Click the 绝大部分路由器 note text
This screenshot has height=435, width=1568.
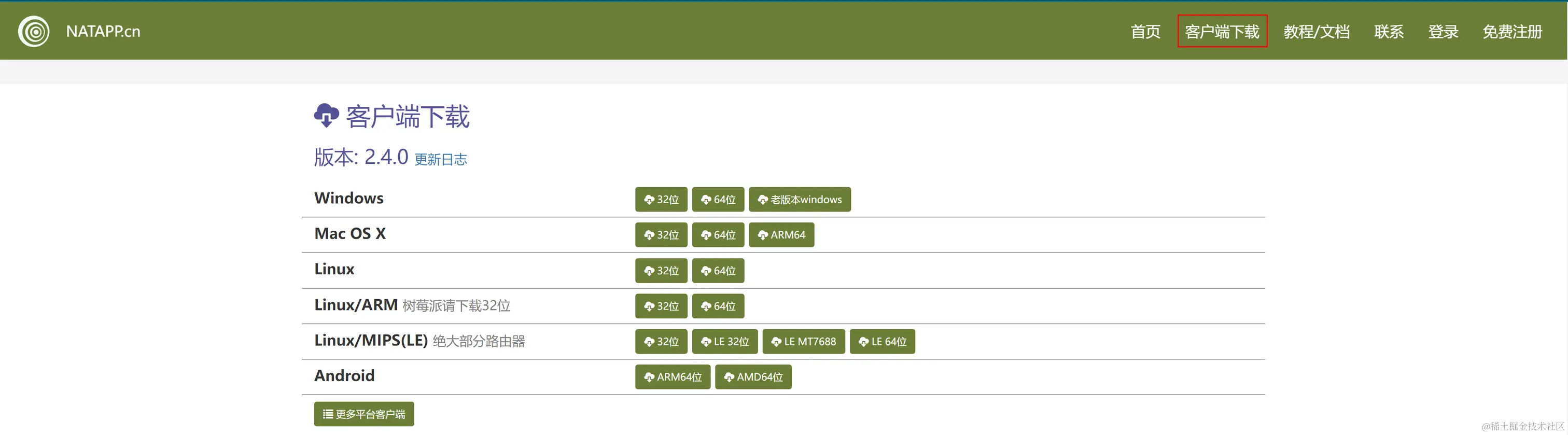coord(479,341)
